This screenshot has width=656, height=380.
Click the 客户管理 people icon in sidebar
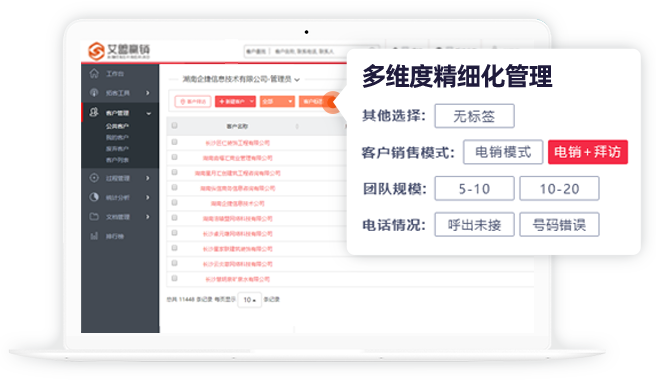[x=94, y=112]
